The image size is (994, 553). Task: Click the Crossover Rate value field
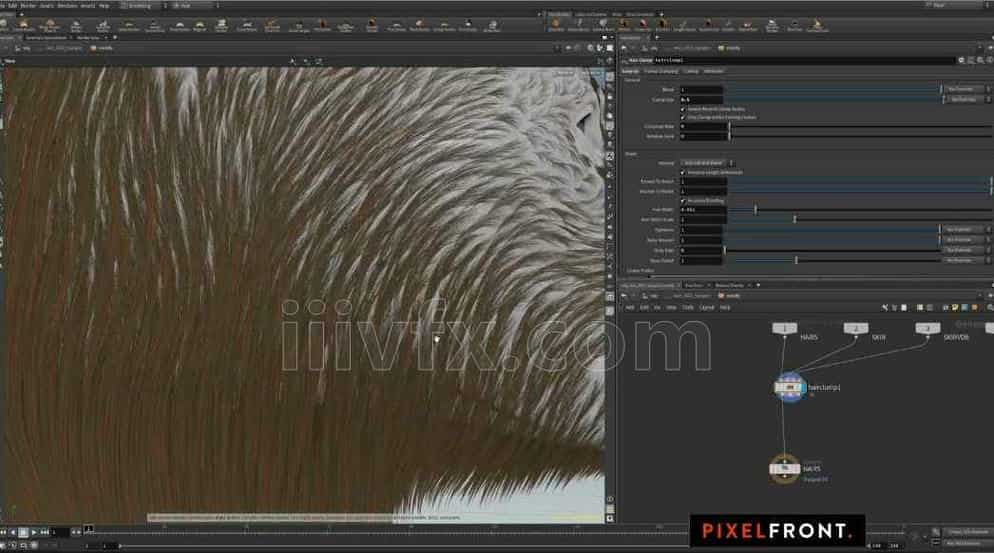tap(704, 126)
